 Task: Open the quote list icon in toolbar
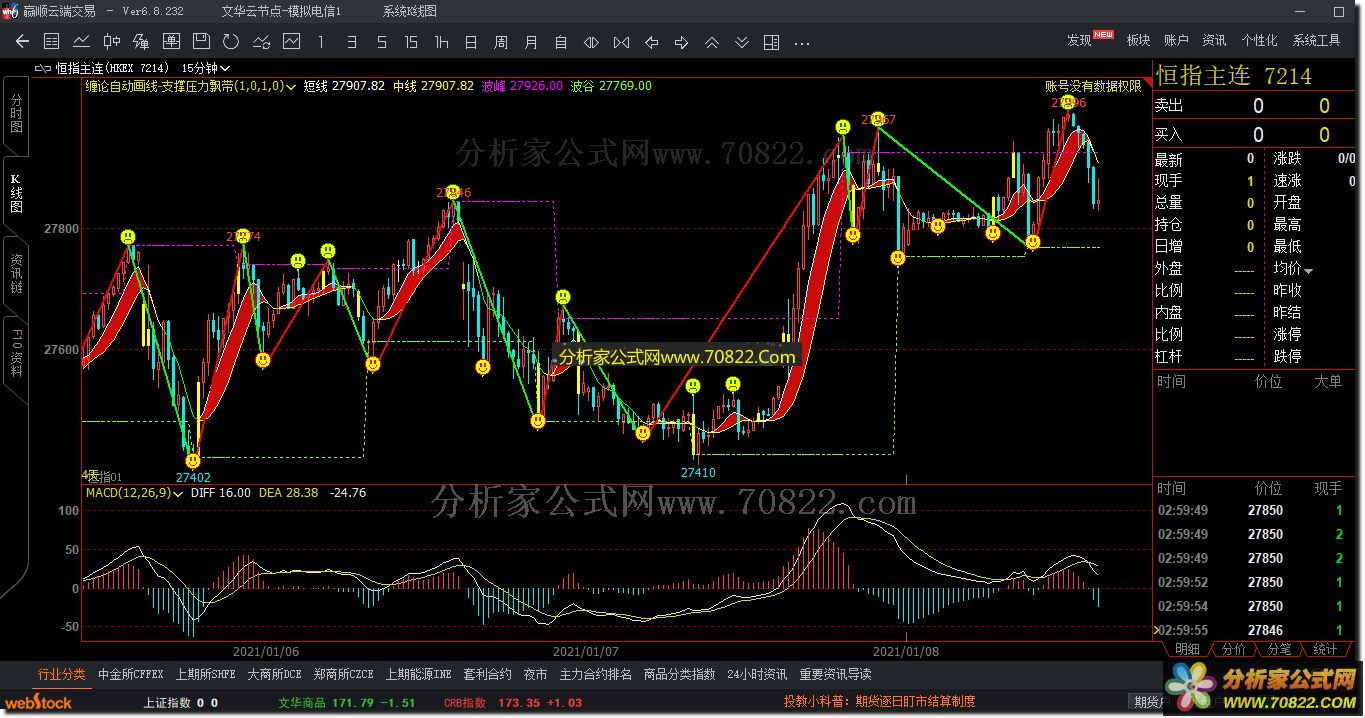[52, 42]
